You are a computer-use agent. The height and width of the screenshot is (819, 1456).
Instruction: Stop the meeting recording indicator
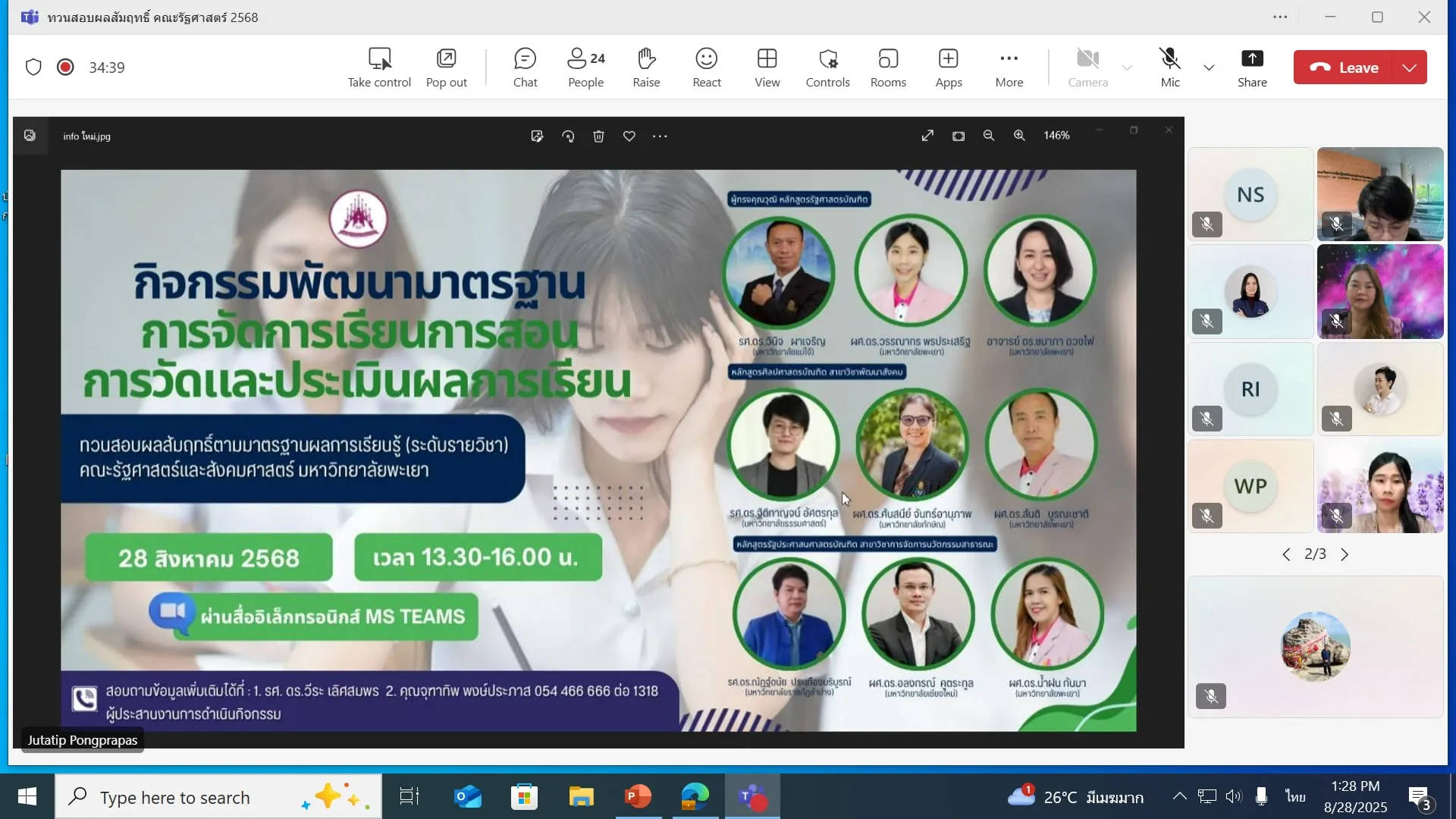pyautogui.click(x=65, y=67)
